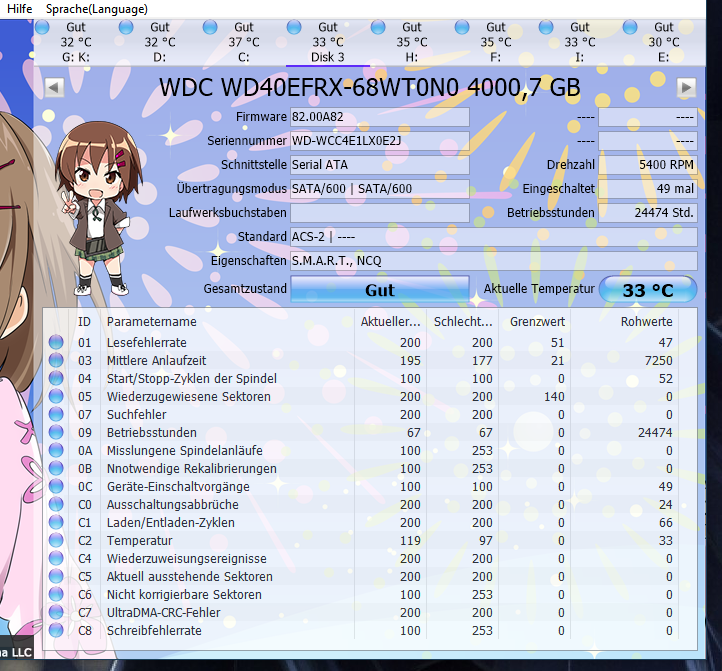
Task: Click status orb for Temperatur row C2
Action: pyautogui.click(x=56, y=540)
